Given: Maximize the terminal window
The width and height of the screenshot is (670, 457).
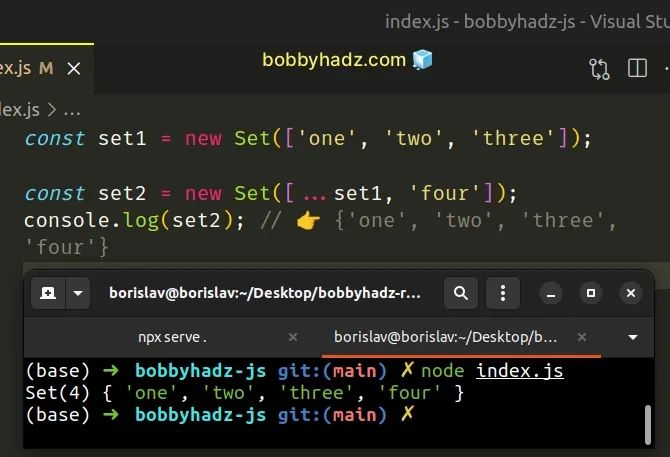Looking at the screenshot, I should pyautogui.click(x=591, y=293).
